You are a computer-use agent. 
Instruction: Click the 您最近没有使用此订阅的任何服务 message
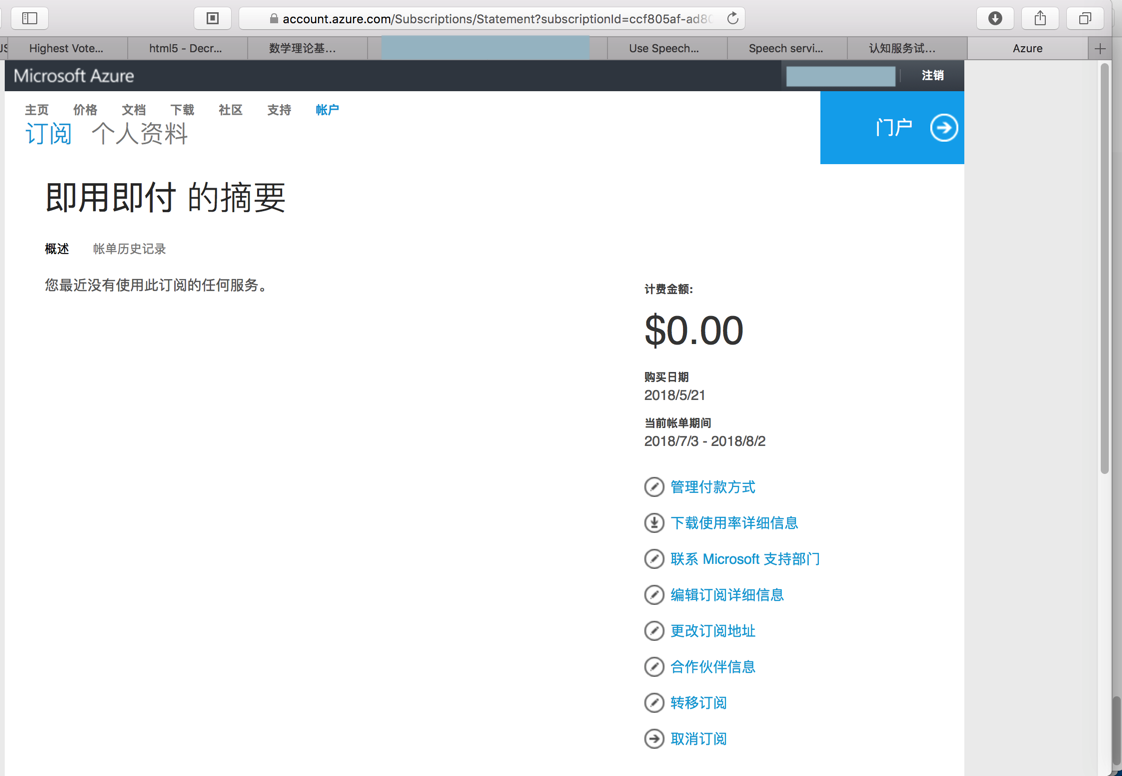156,285
